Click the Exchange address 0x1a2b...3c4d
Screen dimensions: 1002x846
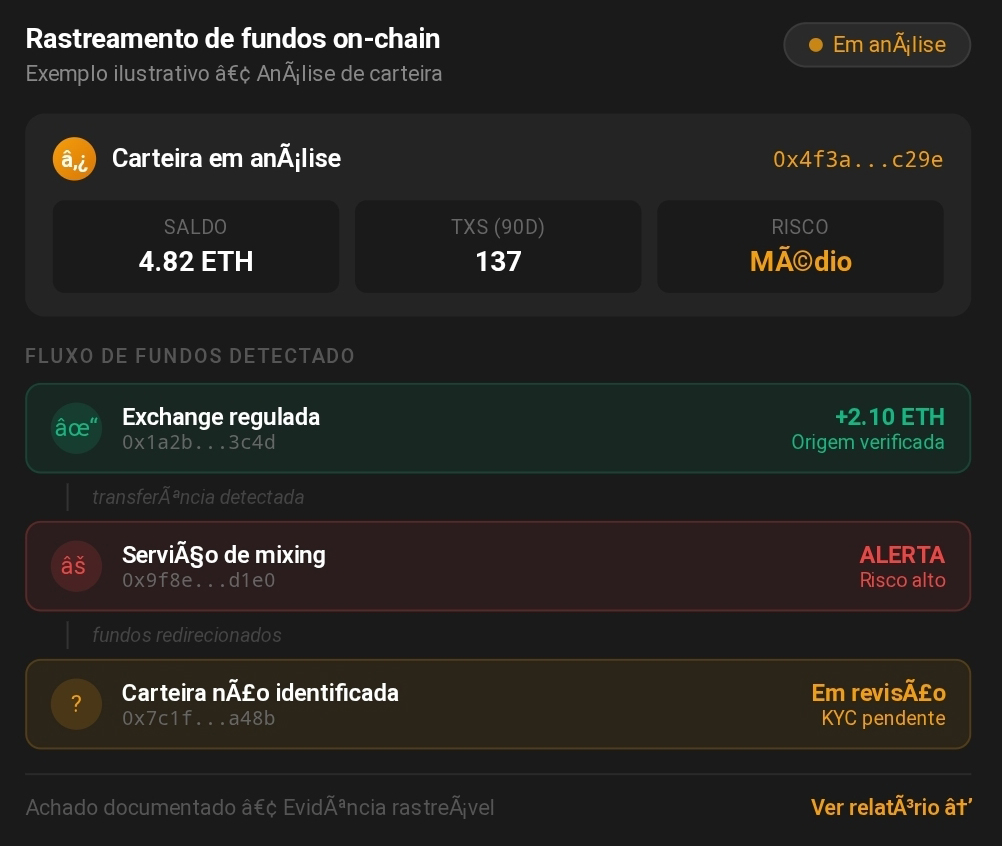pyautogui.click(x=199, y=442)
